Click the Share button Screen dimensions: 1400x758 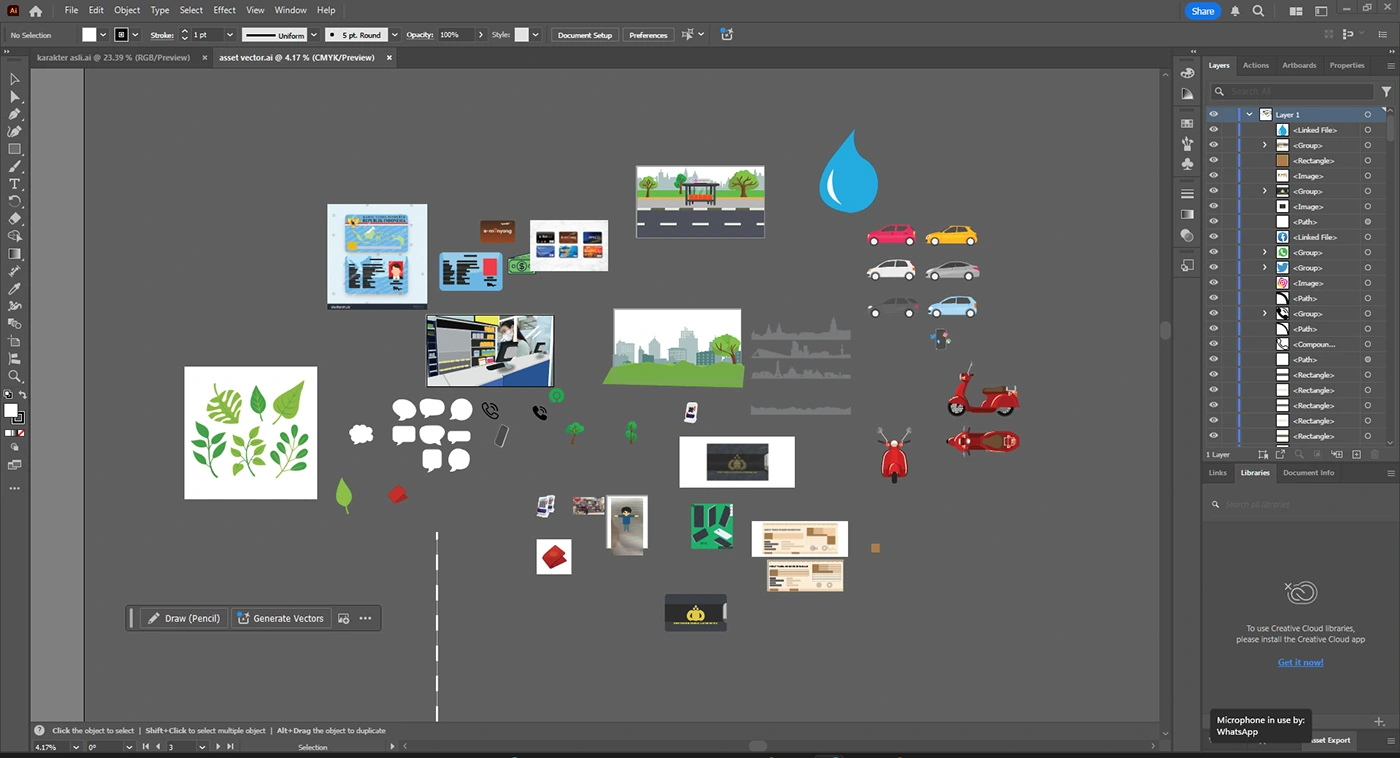click(x=1203, y=11)
